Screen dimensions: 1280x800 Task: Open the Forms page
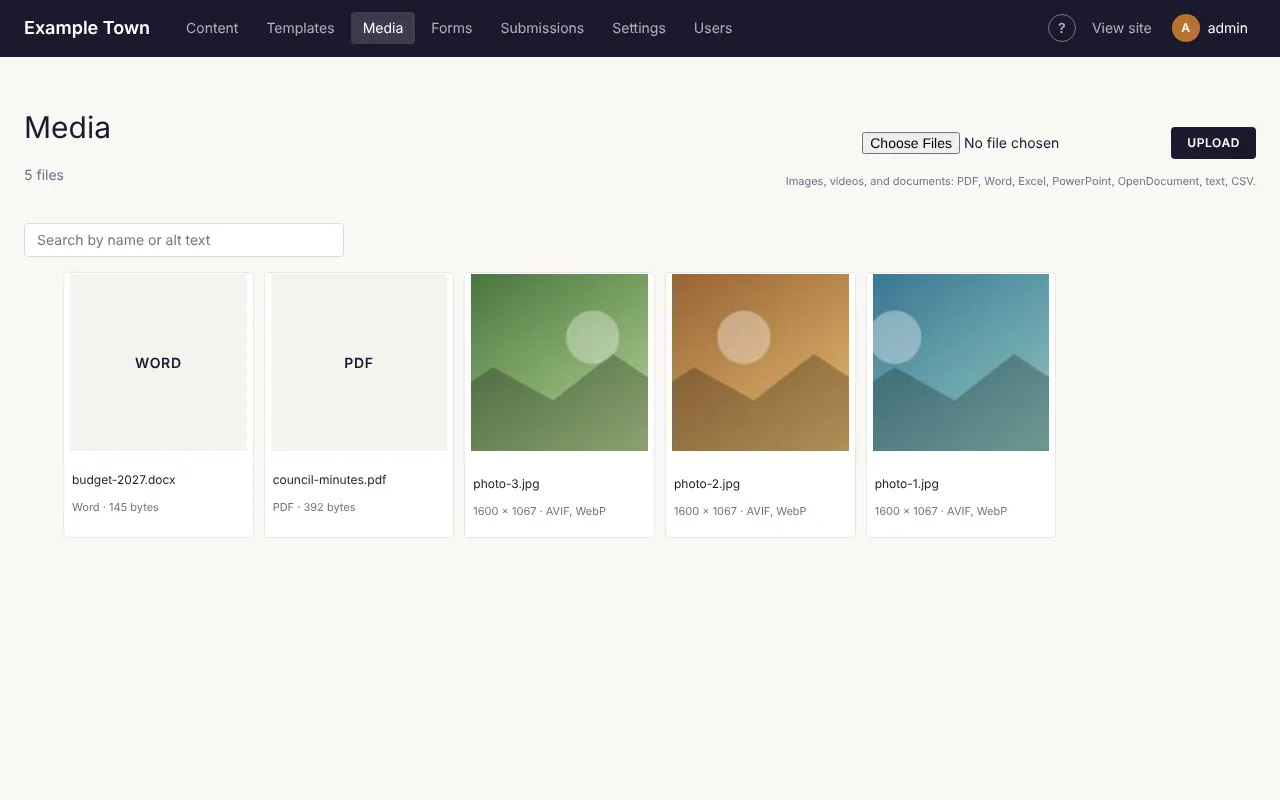coord(452,28)
